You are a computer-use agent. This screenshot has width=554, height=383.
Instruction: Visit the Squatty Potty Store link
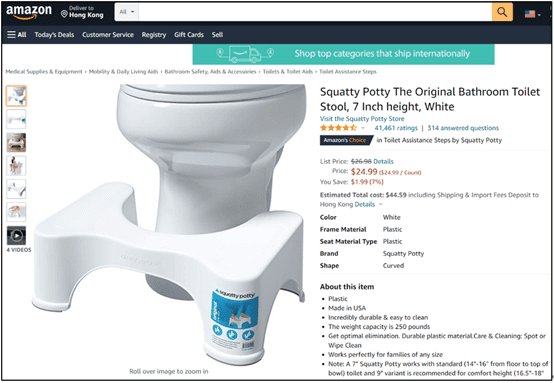coord(362,119)
